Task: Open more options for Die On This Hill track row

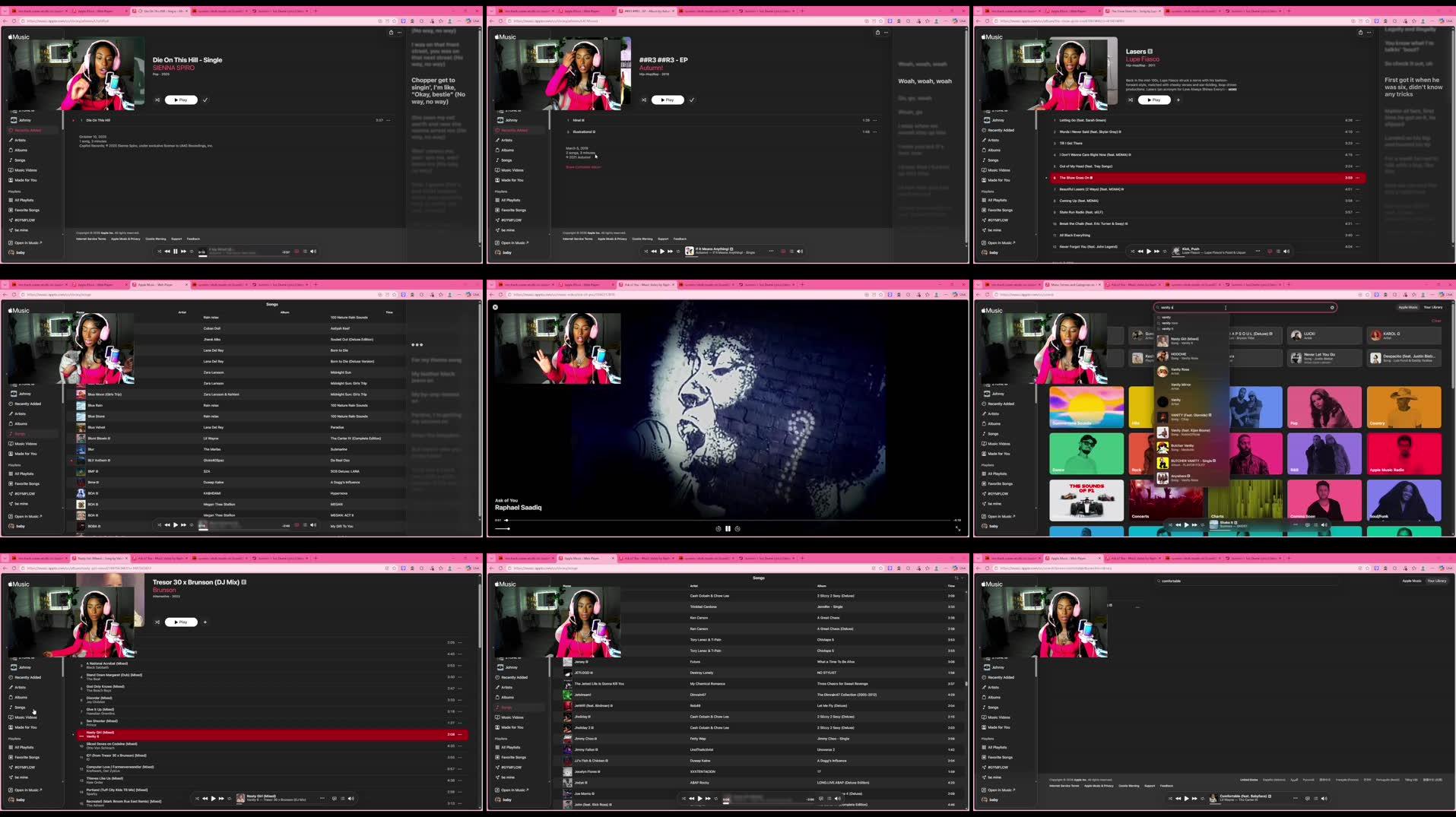Action: [x=389, y=120]
